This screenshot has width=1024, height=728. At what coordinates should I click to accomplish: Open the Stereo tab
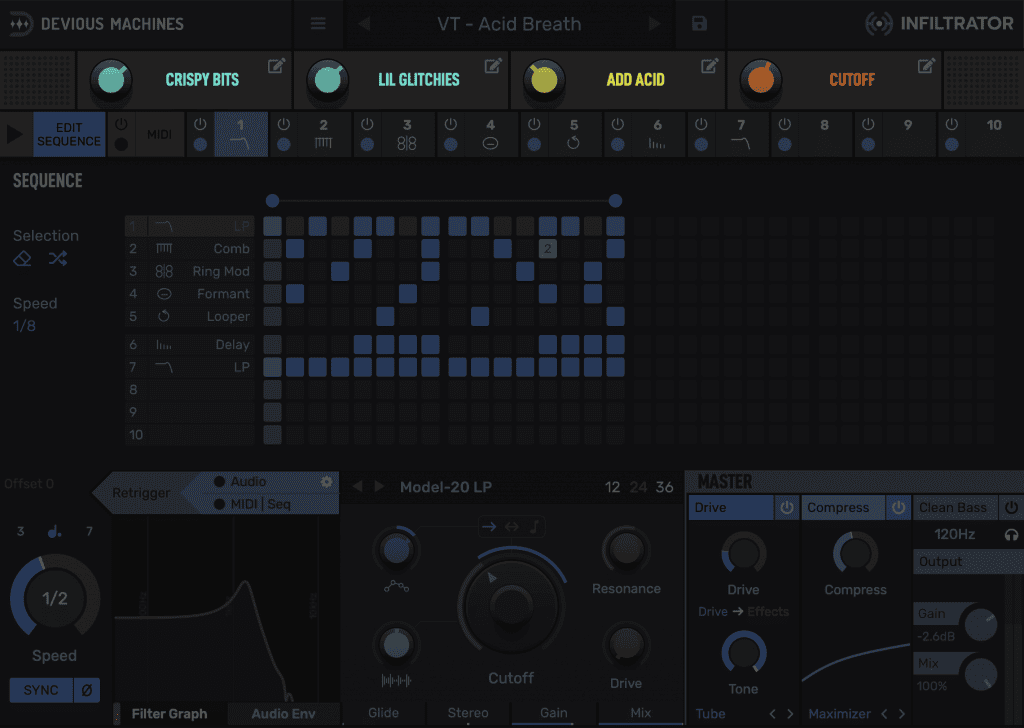(468, 713)
